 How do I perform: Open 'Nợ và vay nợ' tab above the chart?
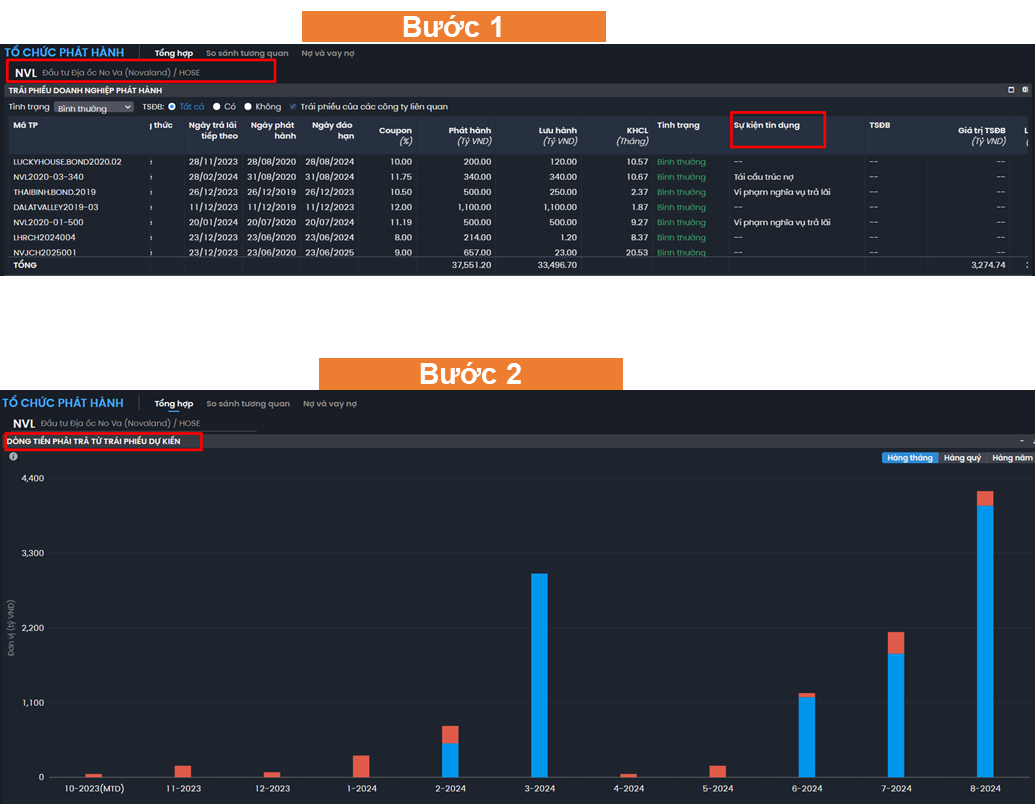(329, 404)
